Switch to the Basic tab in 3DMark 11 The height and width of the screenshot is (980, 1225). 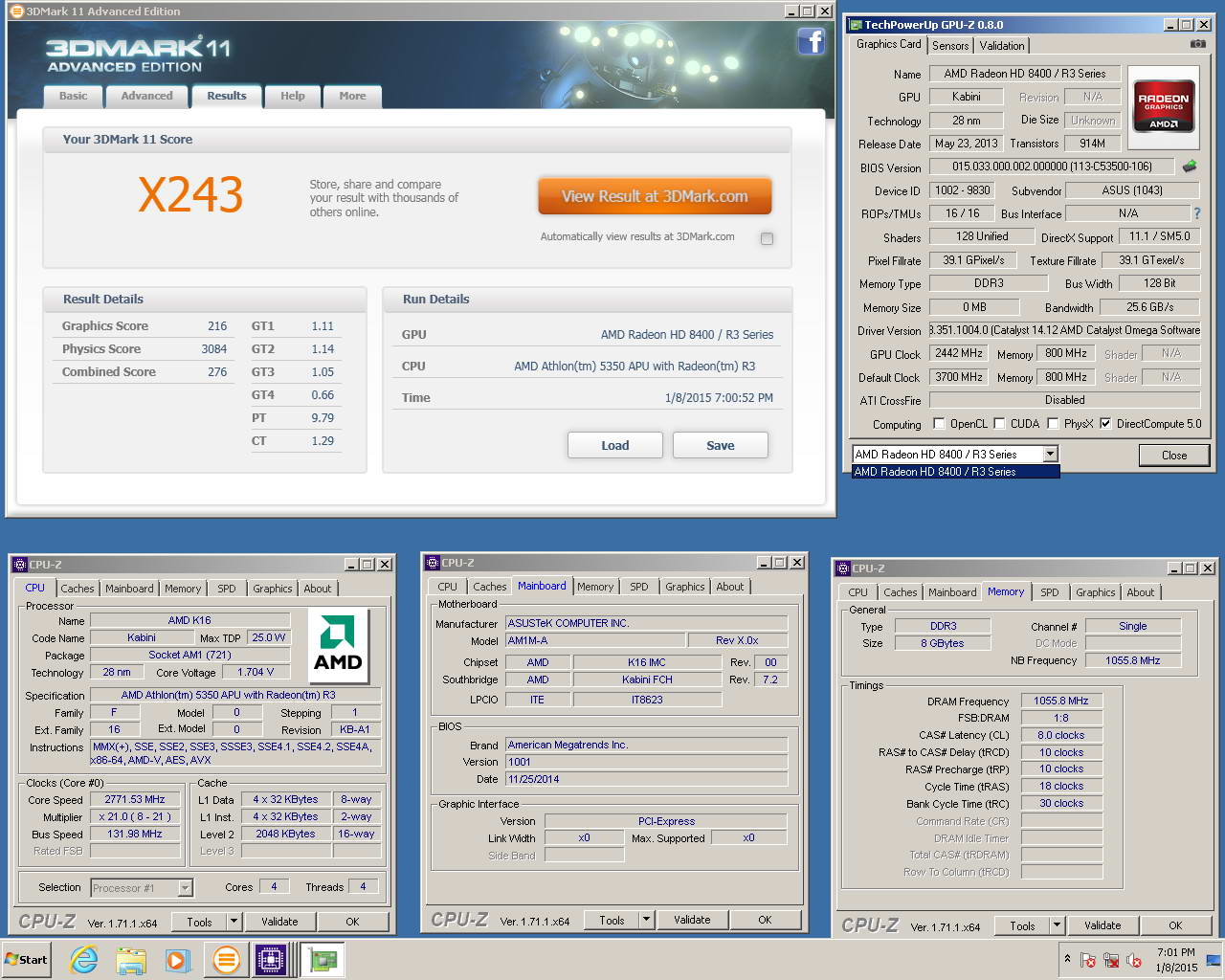(x=73, y=96)
